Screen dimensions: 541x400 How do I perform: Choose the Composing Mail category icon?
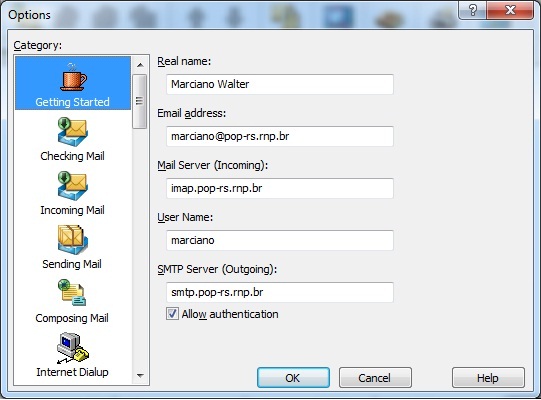point(72,293)
